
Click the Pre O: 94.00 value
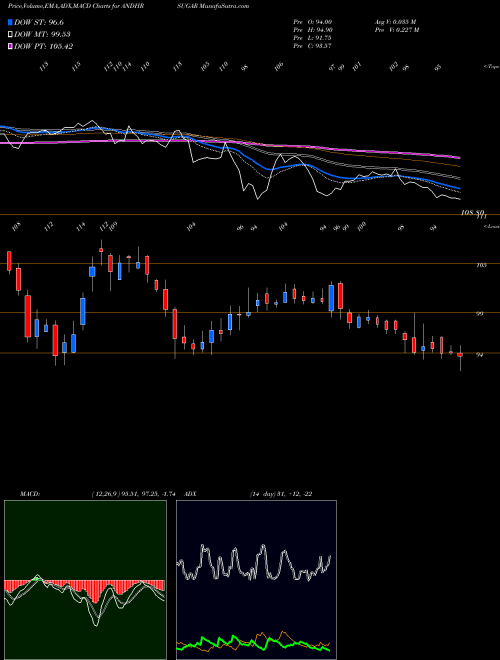(x=313, y=21)
